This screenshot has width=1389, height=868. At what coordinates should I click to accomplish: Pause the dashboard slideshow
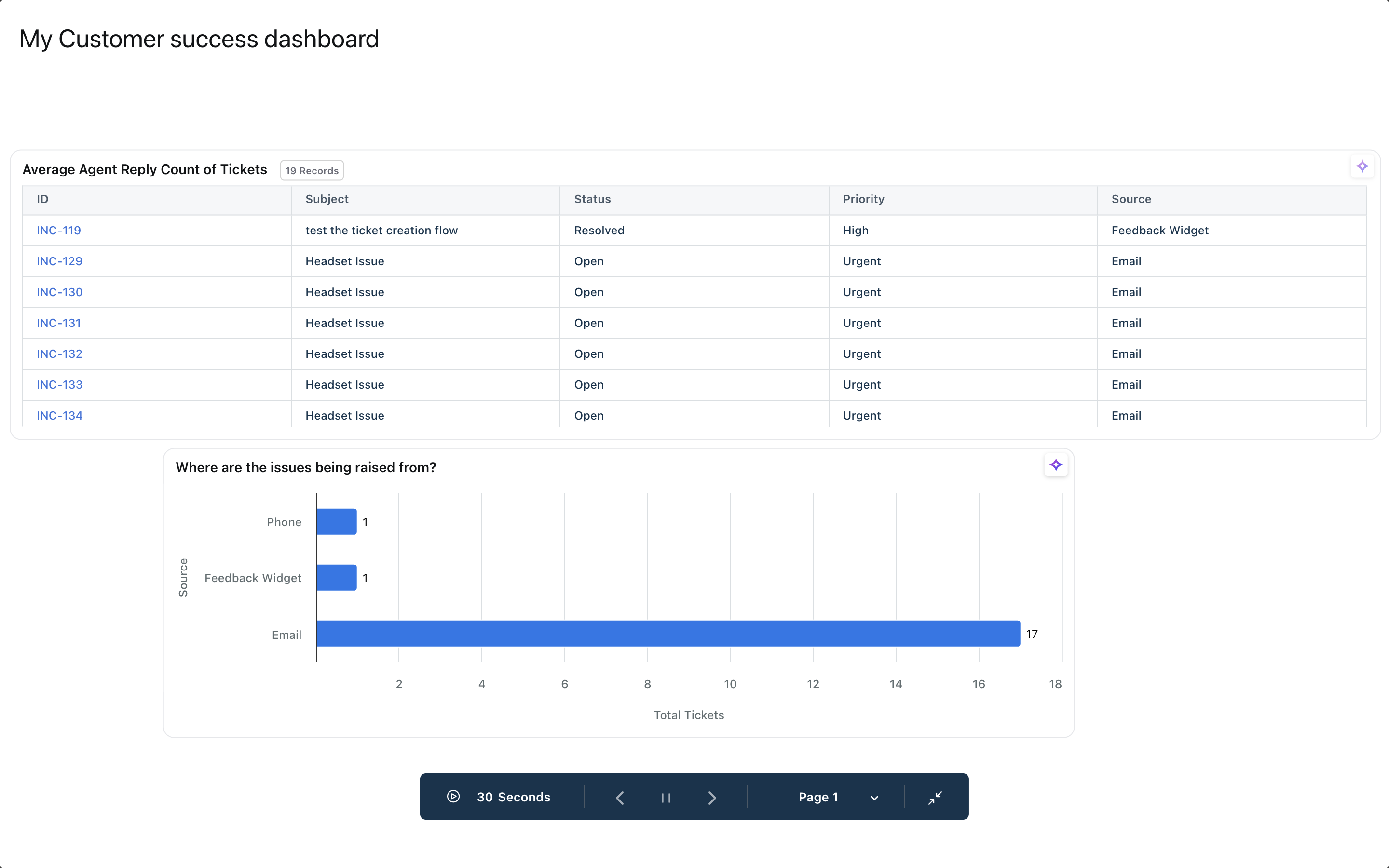pyautogui.click(x=666, y=798)
